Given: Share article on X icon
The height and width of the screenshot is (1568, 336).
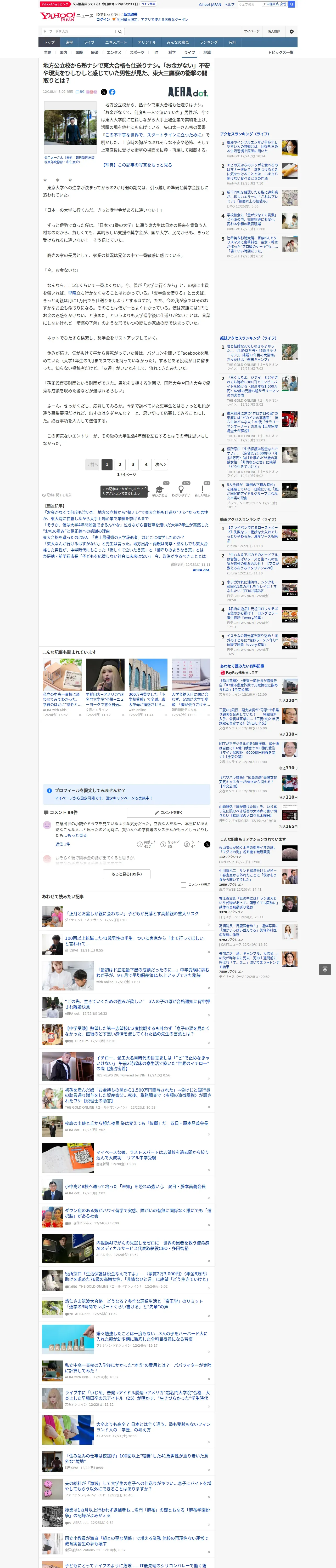Looking at the screenshot, I should pyautogui.click(x=104, y=92).
